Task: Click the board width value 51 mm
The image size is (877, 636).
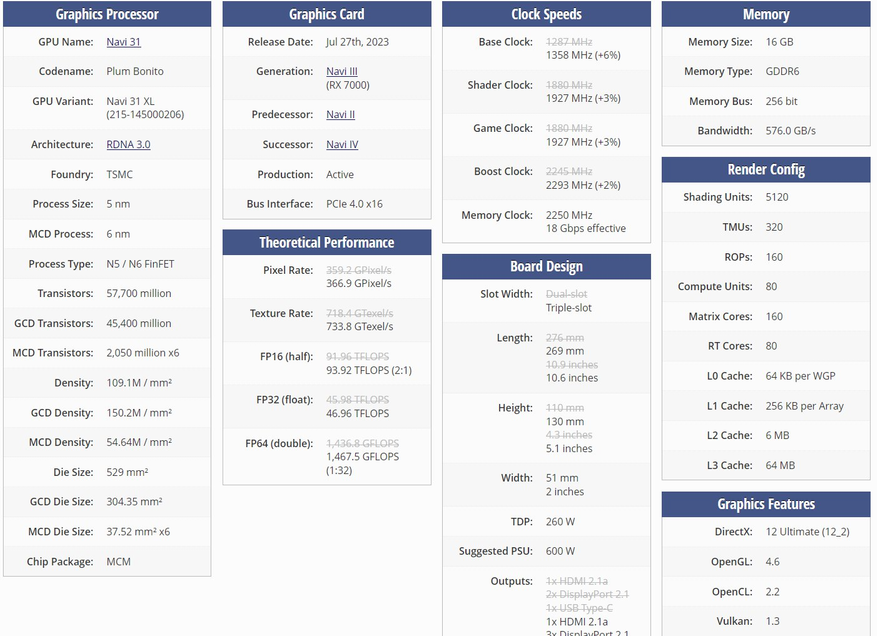Action: (562, 478)
